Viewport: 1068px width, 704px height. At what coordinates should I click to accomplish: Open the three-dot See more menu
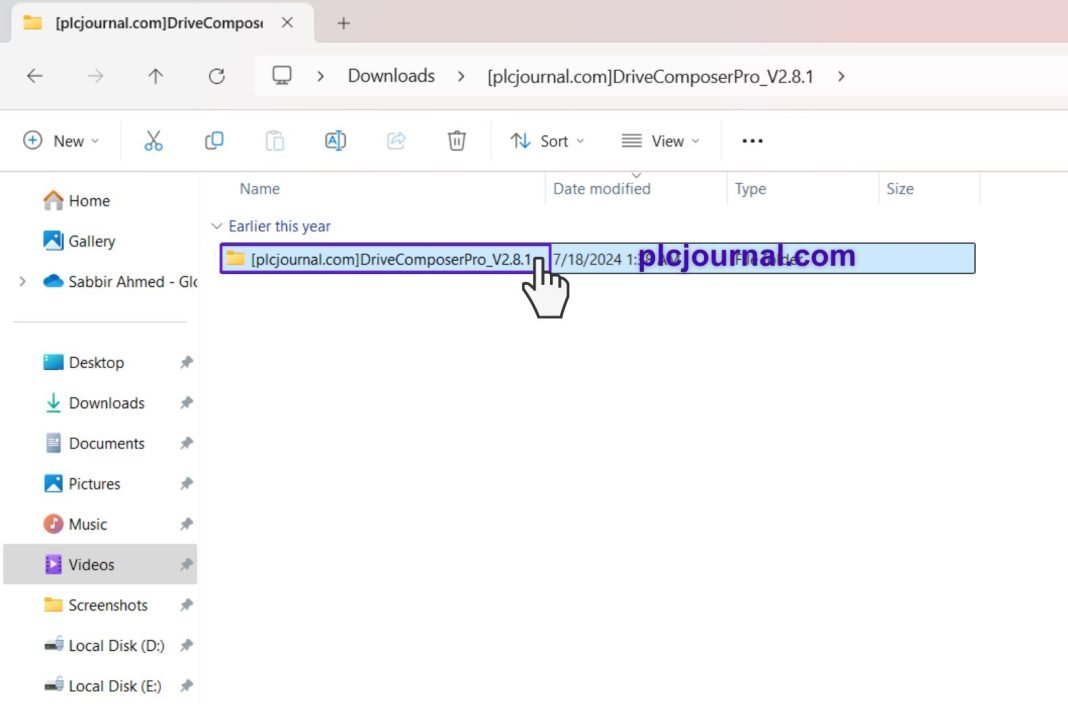click(x=752, y=141)
